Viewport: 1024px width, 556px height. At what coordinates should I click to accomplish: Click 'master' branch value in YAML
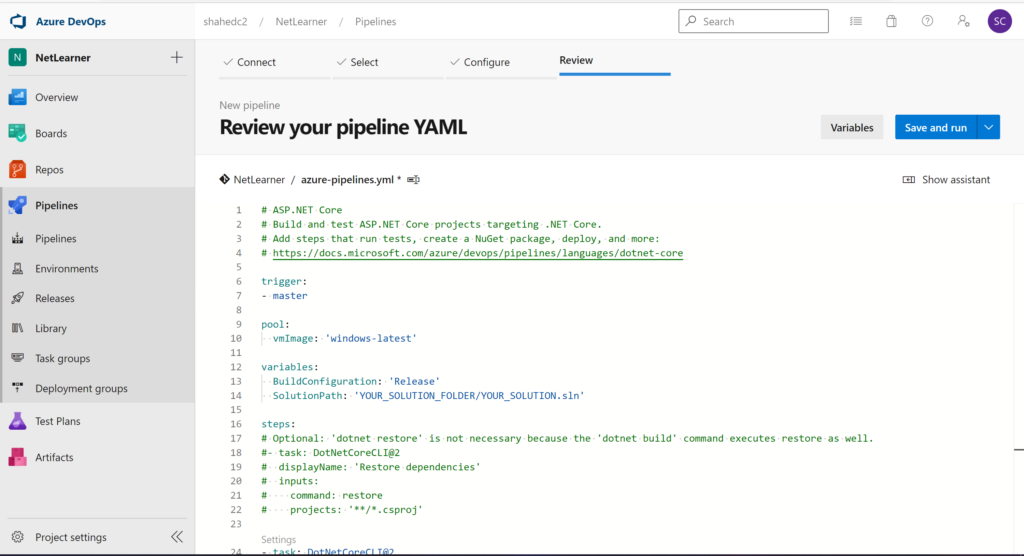pyautogui.click(x=290, y=296)
